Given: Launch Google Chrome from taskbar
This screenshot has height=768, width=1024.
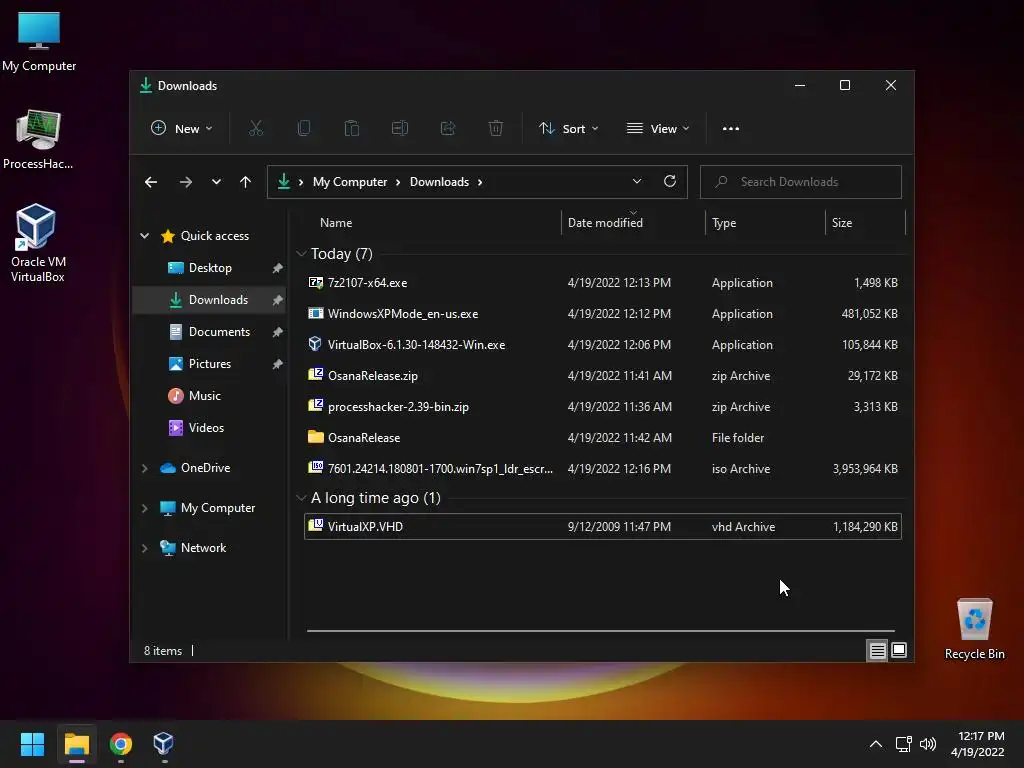Looking at the screenshot, I should (121, 744).
